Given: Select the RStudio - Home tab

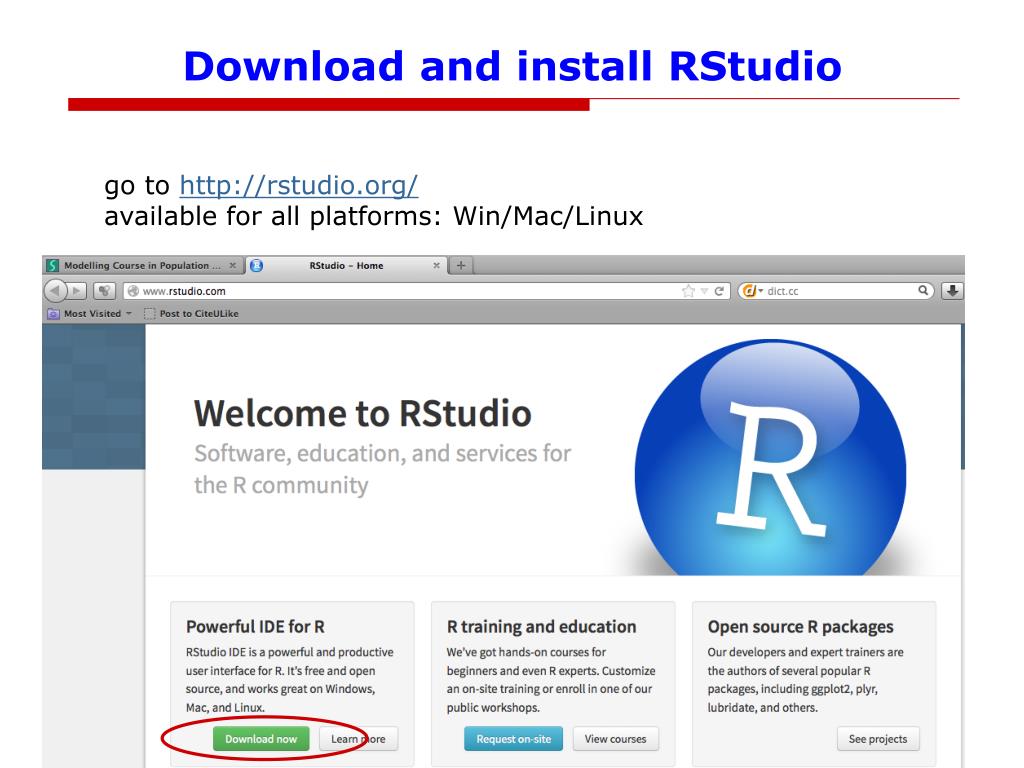Looking at the screenshot, I should click(x=346, y=265).
